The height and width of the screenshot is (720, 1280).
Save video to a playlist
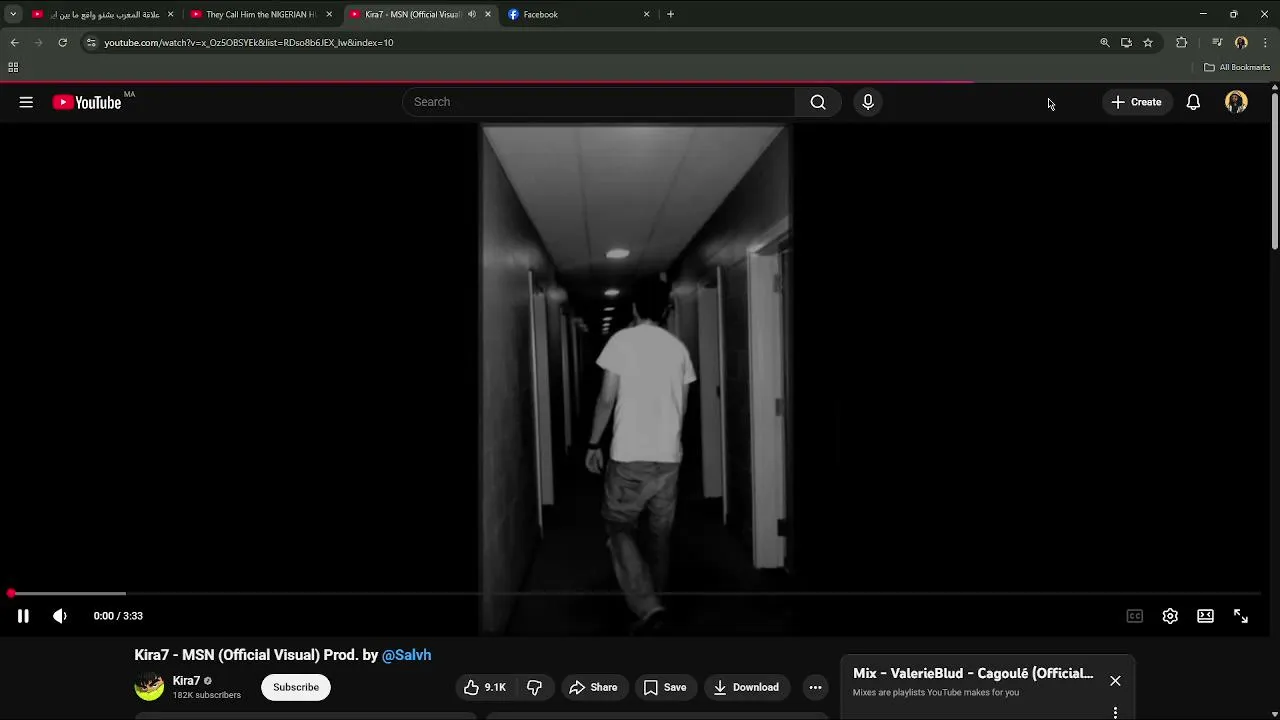coord(665,687)
